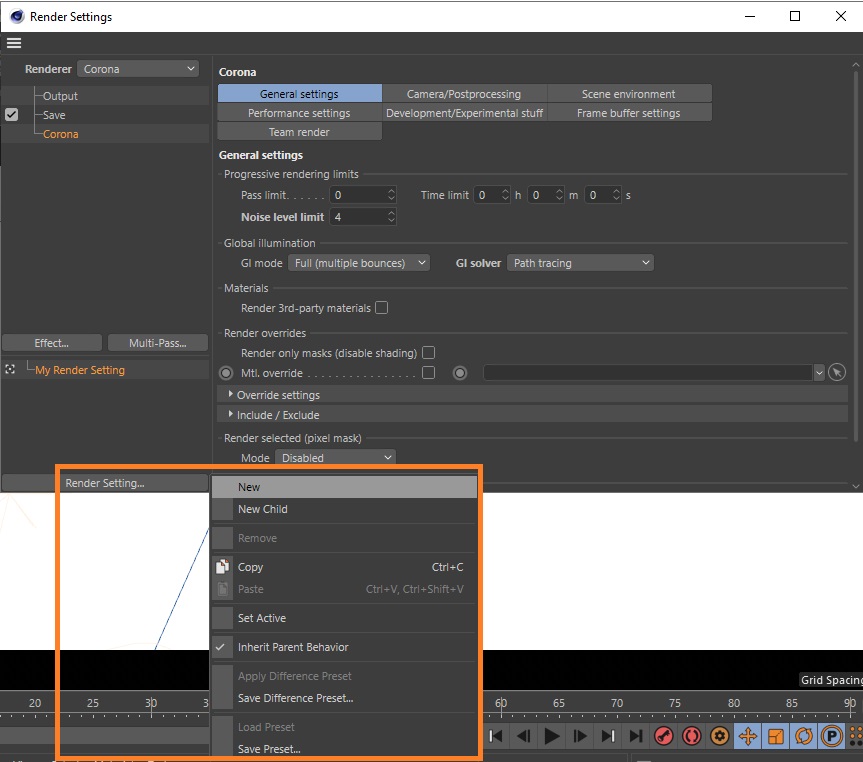Toggle the Save checkbox in settings list

[12, 115]
